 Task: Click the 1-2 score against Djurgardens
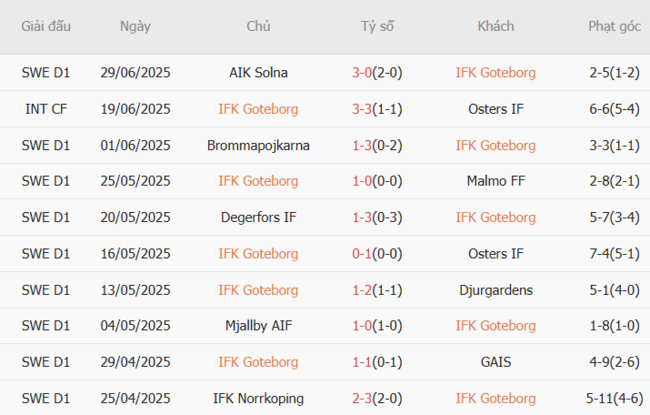(362, 290)
